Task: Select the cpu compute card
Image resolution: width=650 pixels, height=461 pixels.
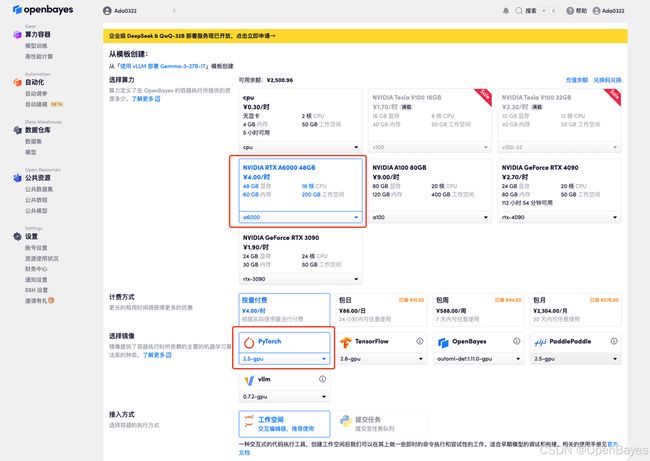Action: click(300, 122)
